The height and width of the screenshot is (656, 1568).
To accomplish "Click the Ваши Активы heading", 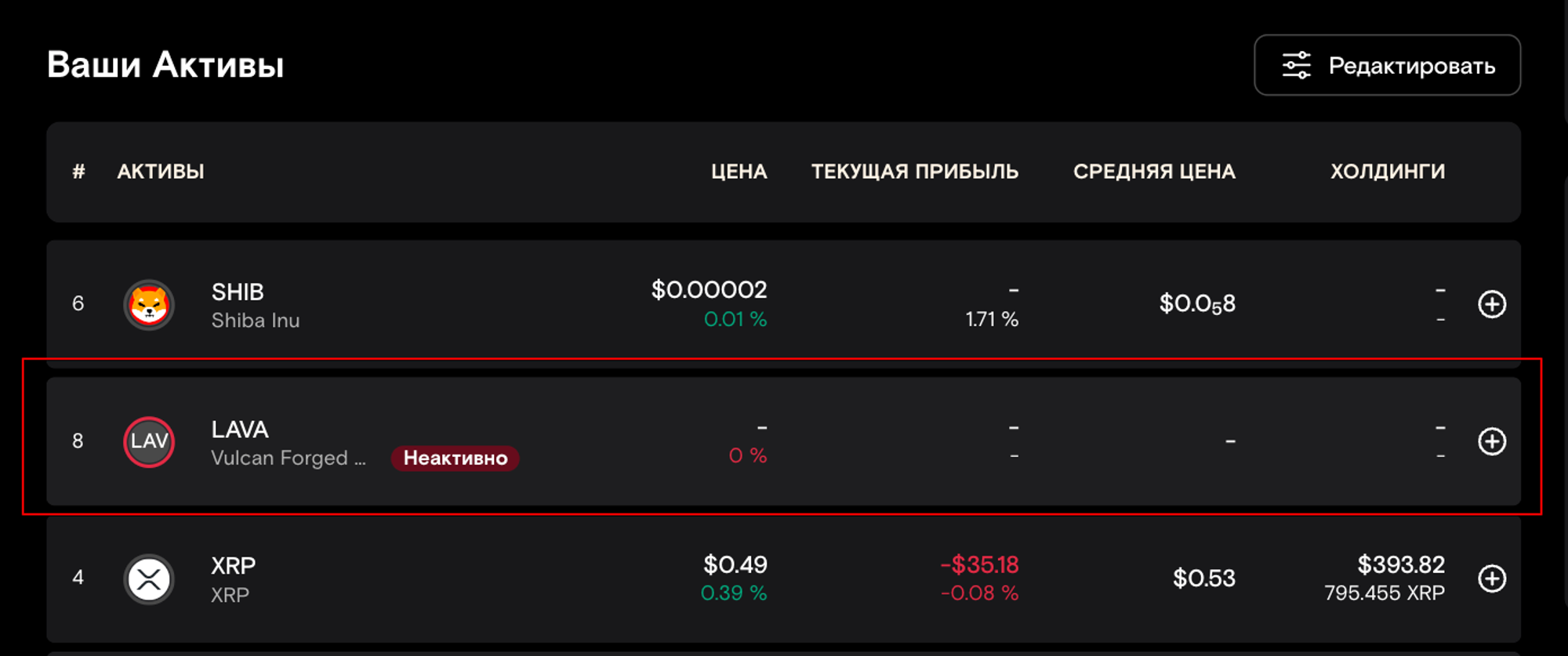I will pos(165,65).
